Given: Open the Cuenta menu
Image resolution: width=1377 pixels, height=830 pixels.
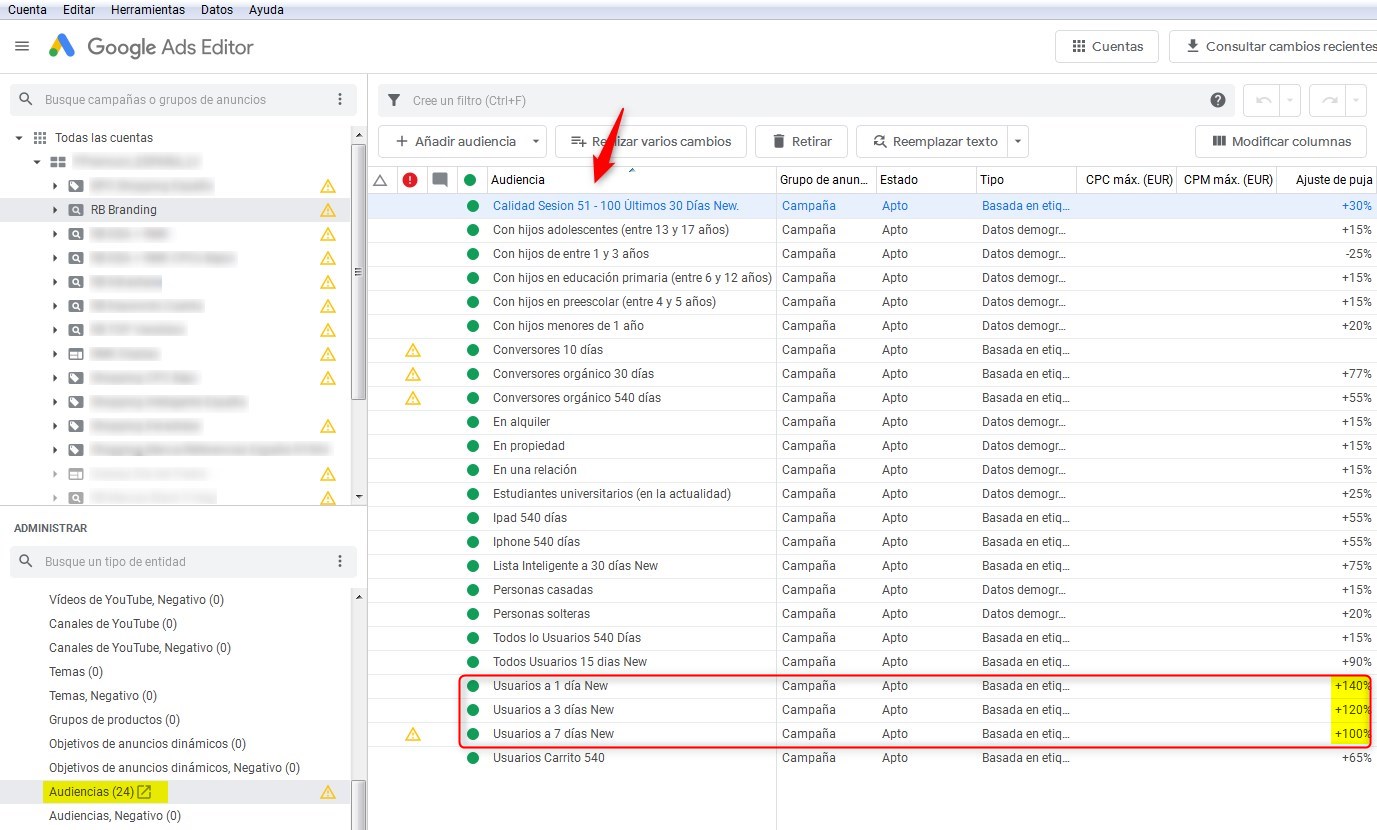Looking at the screenshot, I should (28, 10).
